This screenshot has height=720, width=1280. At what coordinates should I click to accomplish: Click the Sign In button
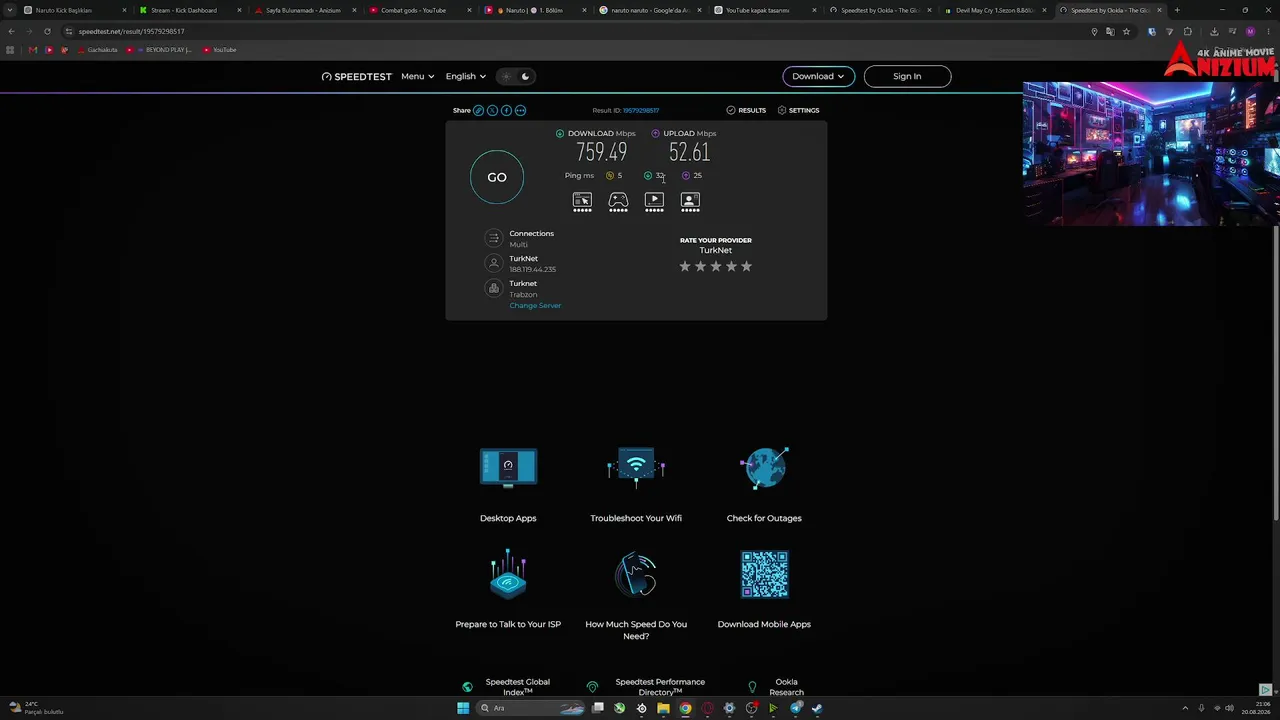pyautogui.click(x=907, y=76)
